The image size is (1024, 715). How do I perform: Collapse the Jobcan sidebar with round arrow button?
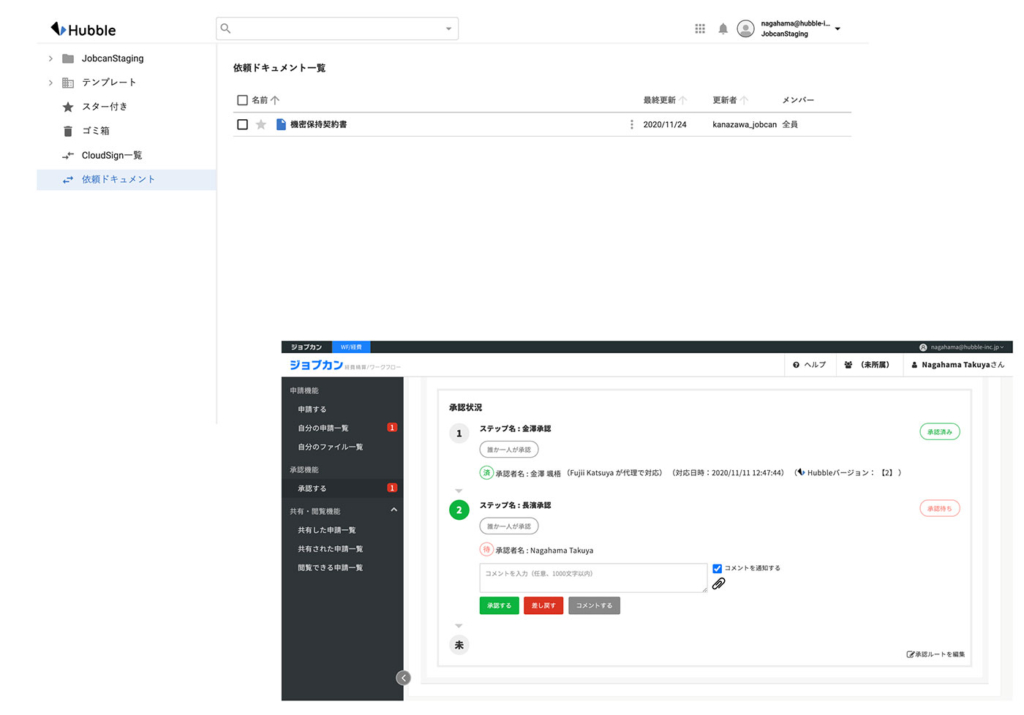point(404,678)
